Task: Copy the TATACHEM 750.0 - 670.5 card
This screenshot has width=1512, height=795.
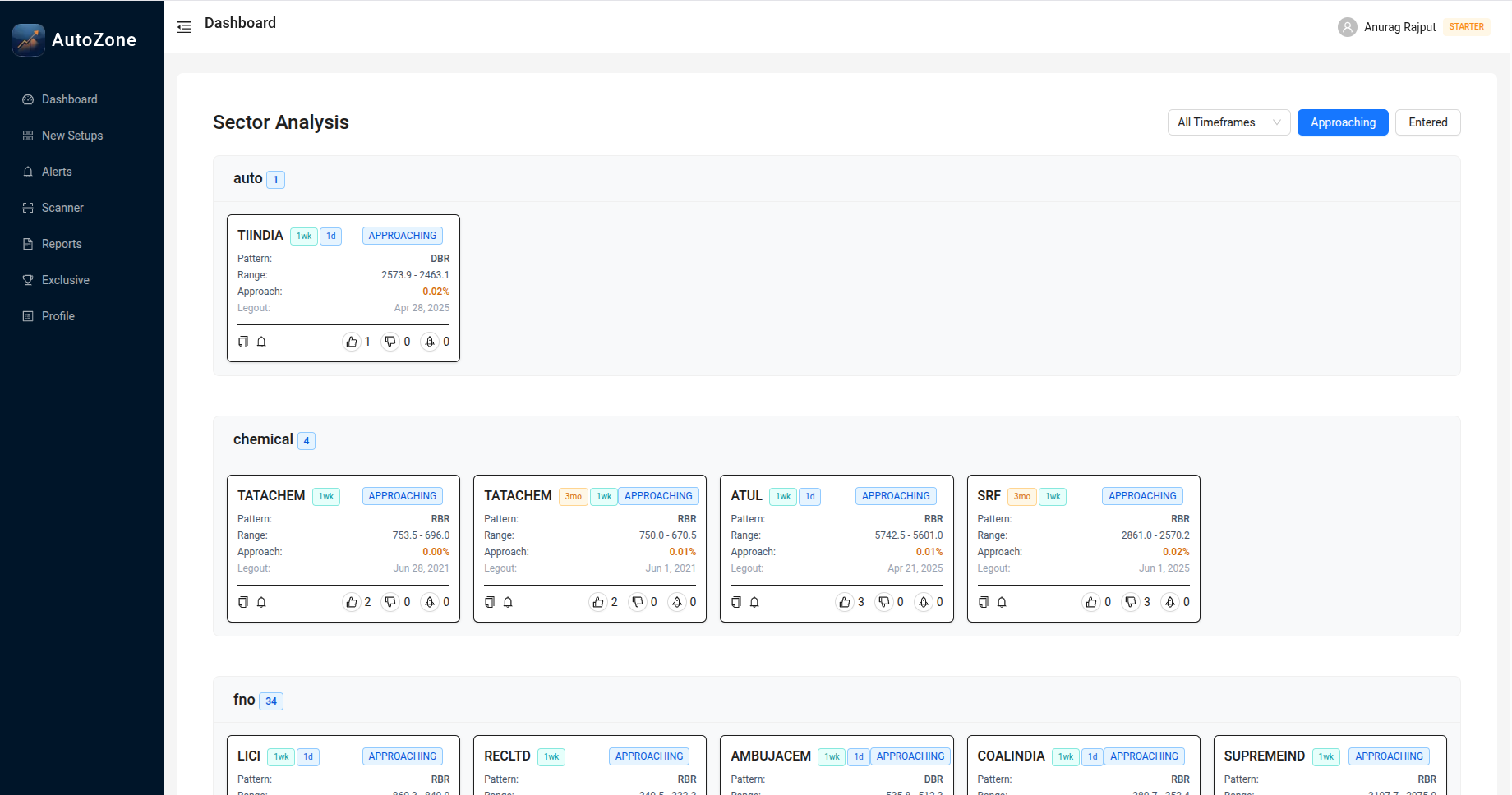Action: [x=490, y=602]
